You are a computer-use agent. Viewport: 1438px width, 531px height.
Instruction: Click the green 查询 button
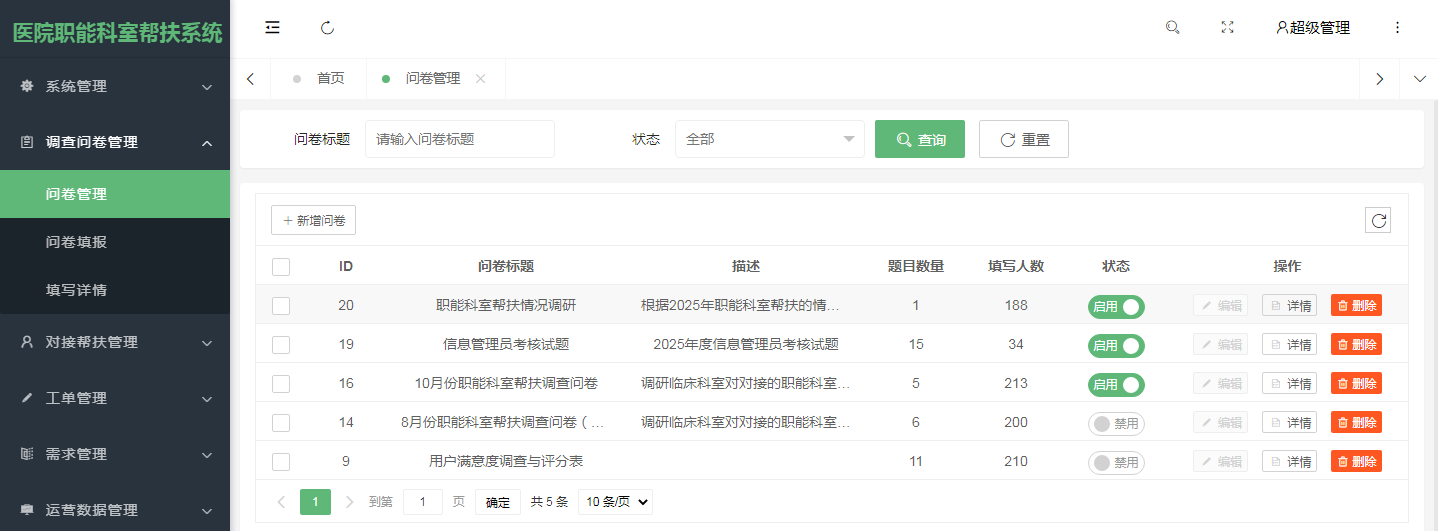click(919, 140)
